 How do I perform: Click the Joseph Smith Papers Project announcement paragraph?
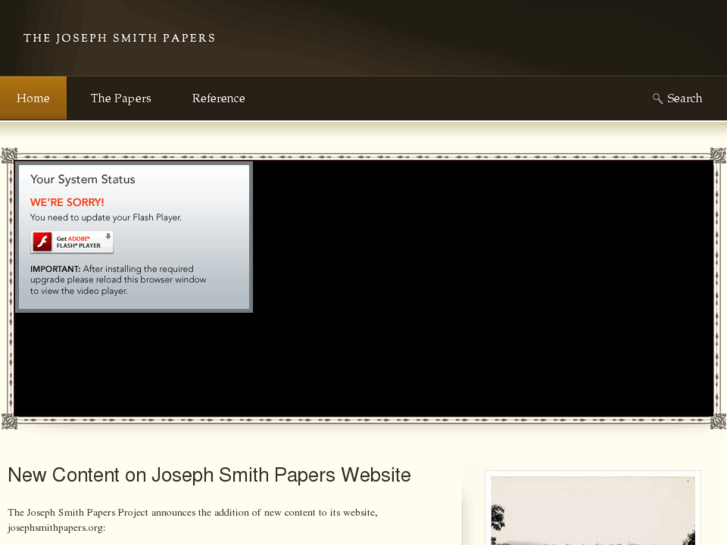pos(192,520)
